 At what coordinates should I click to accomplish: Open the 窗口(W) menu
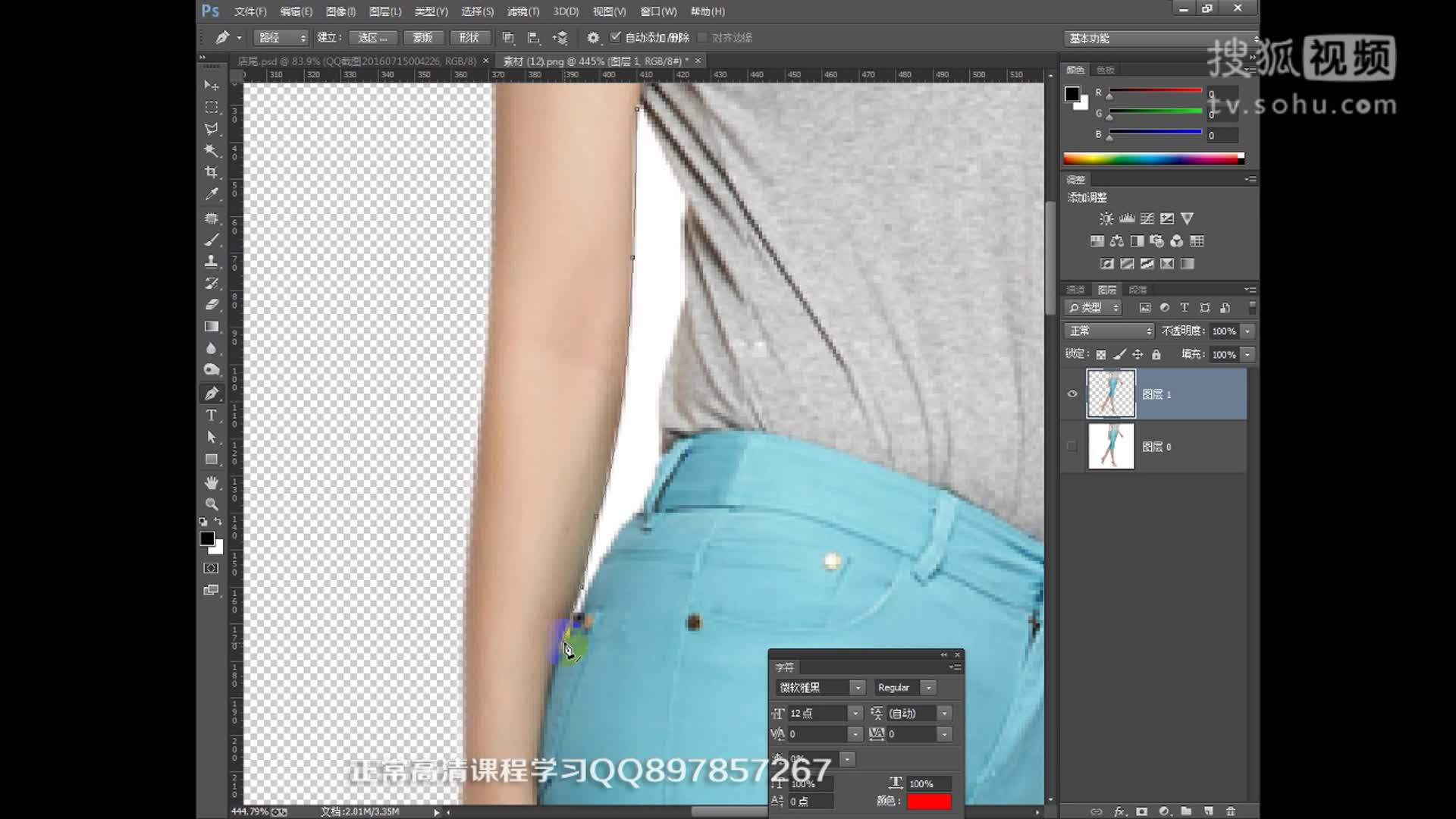tap(658, 11)
